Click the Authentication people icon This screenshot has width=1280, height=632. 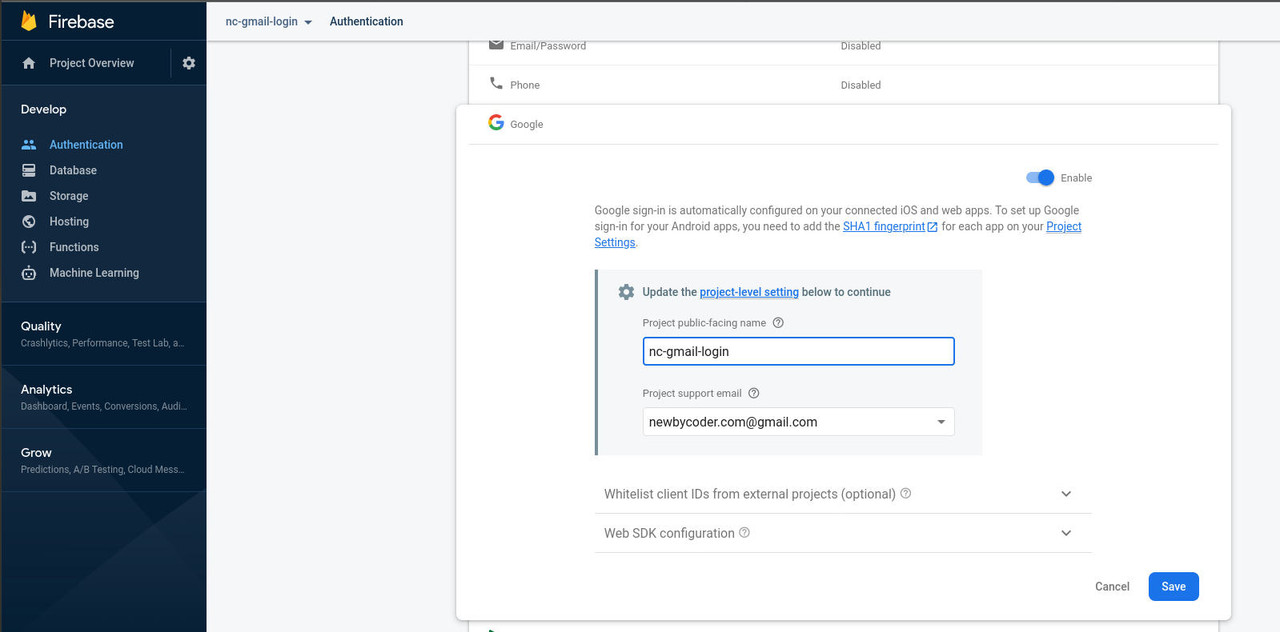tap(29, 145)
